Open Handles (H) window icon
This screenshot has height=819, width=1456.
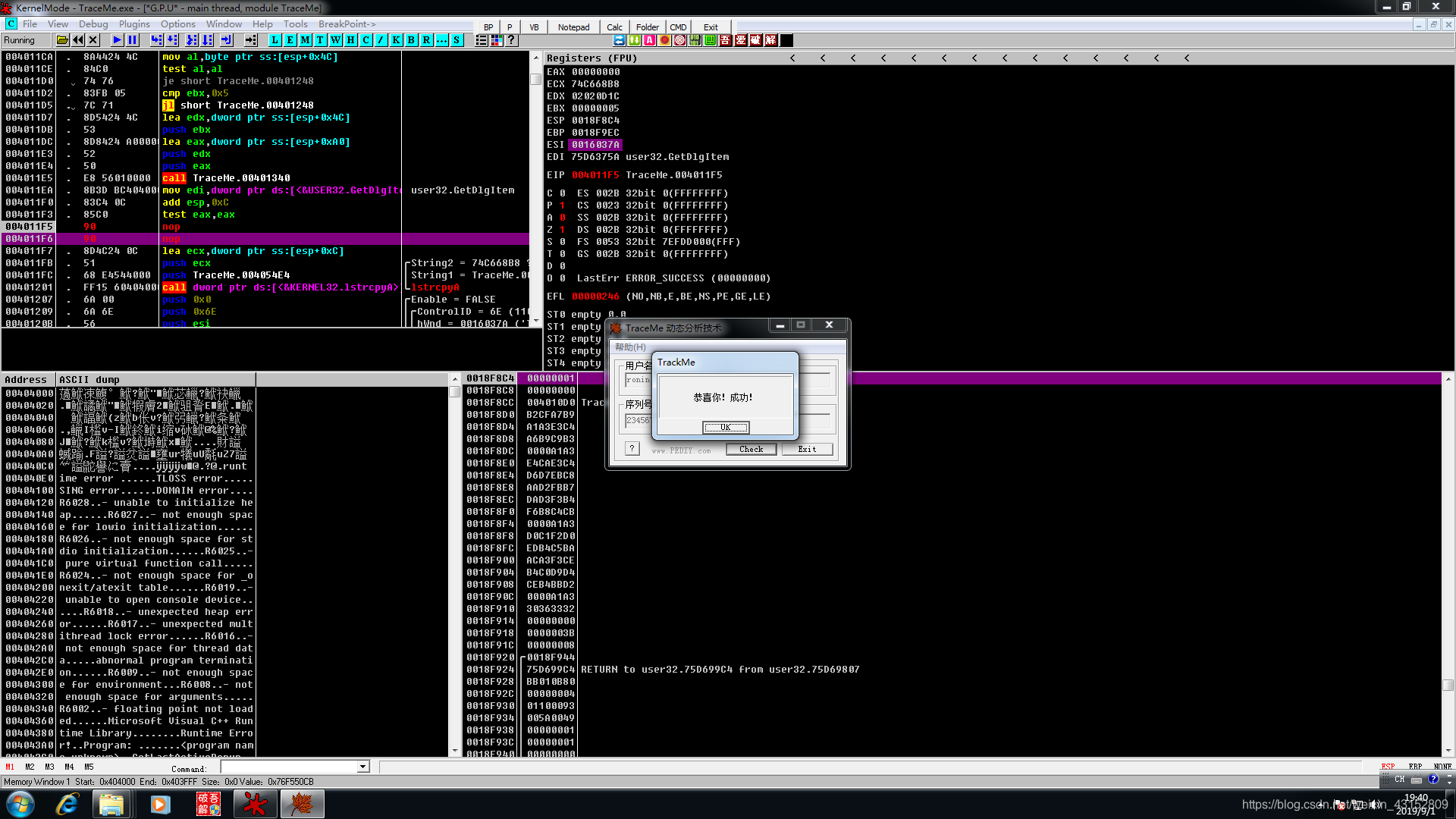point(350,40)
